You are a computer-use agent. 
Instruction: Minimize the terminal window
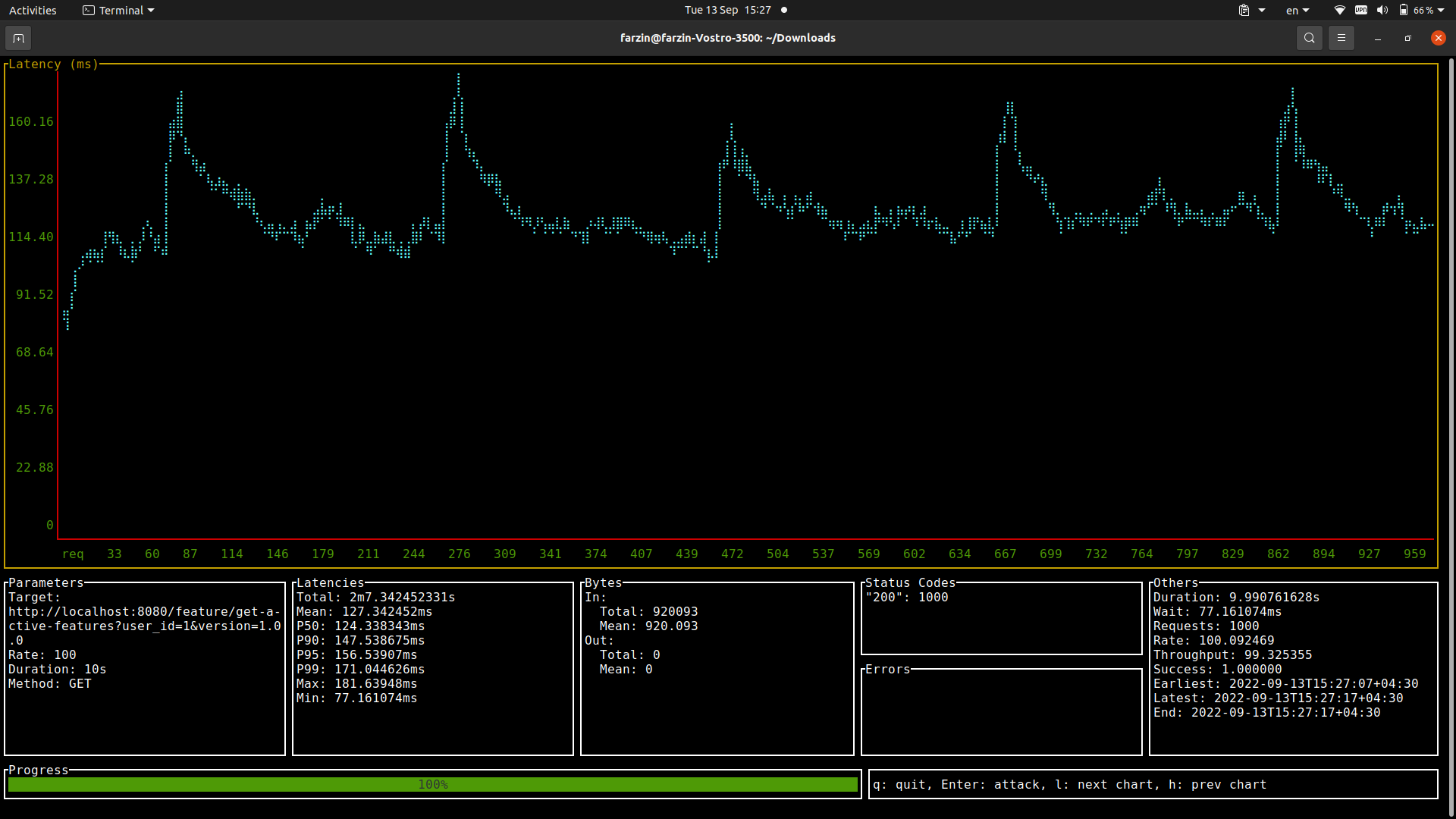click(x=1378, y=38)
